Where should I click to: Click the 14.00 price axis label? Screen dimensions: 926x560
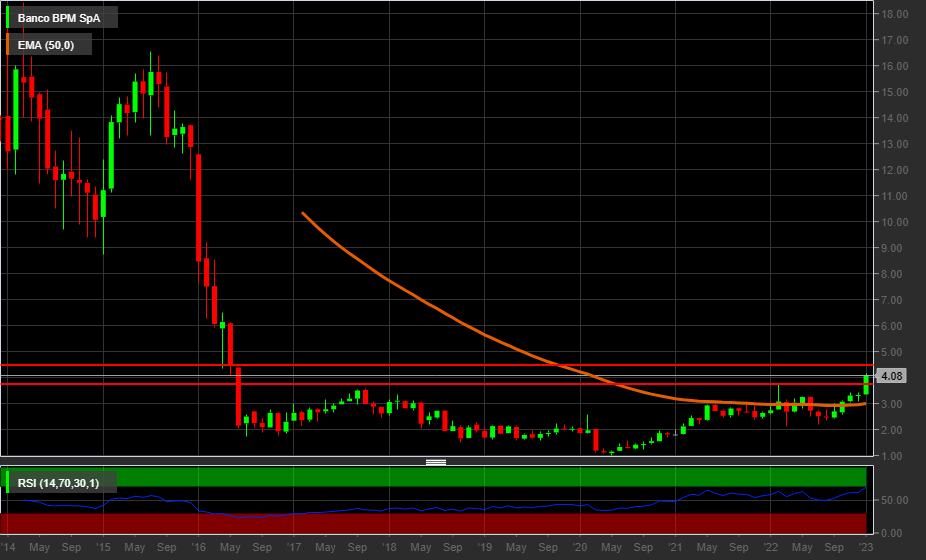click(894, 118)
